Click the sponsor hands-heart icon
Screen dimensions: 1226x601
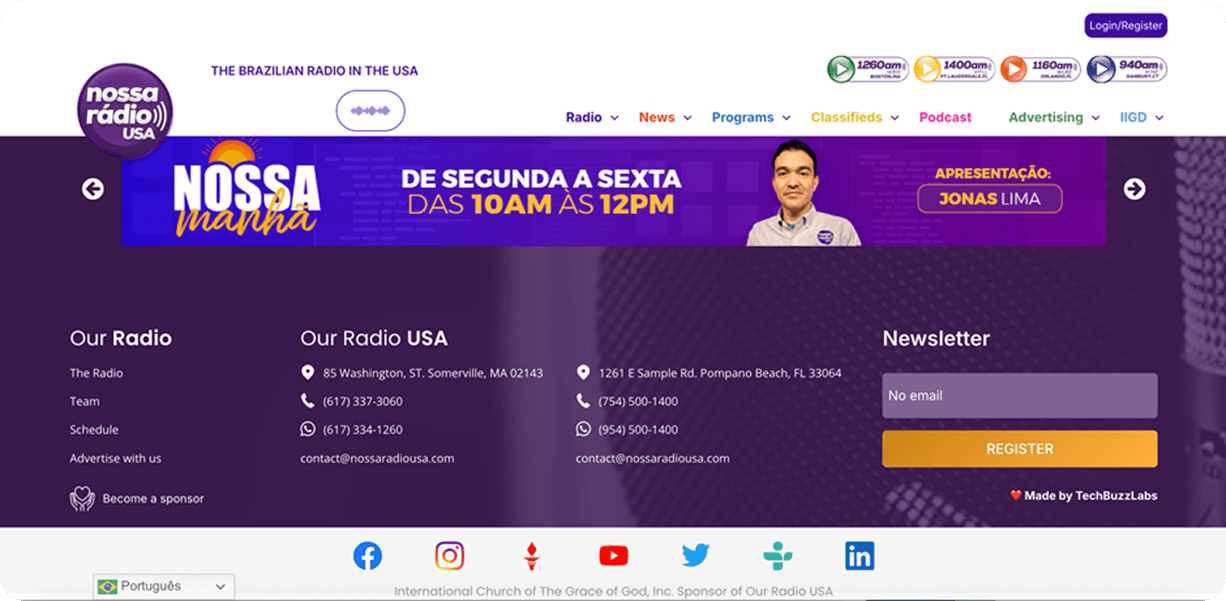point(82,498)
